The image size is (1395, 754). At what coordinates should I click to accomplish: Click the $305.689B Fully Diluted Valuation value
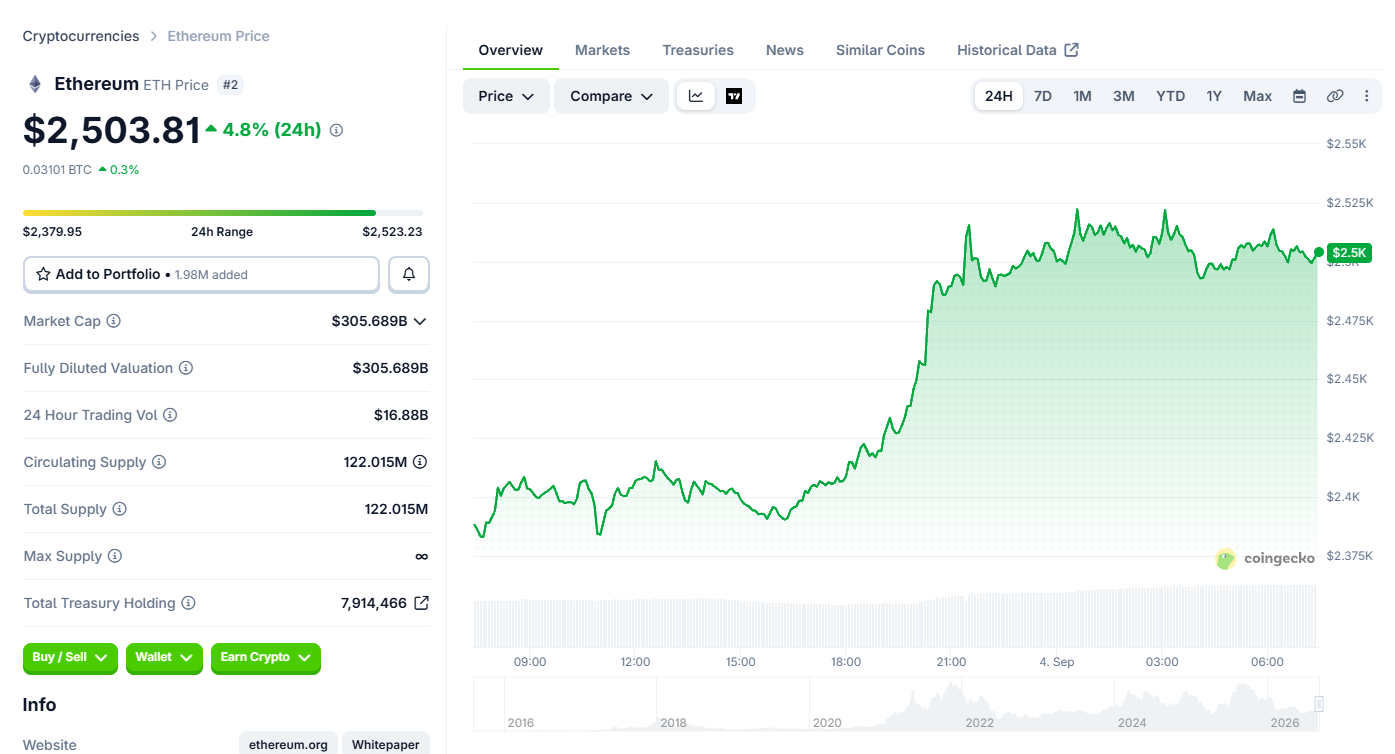point(390,368)
